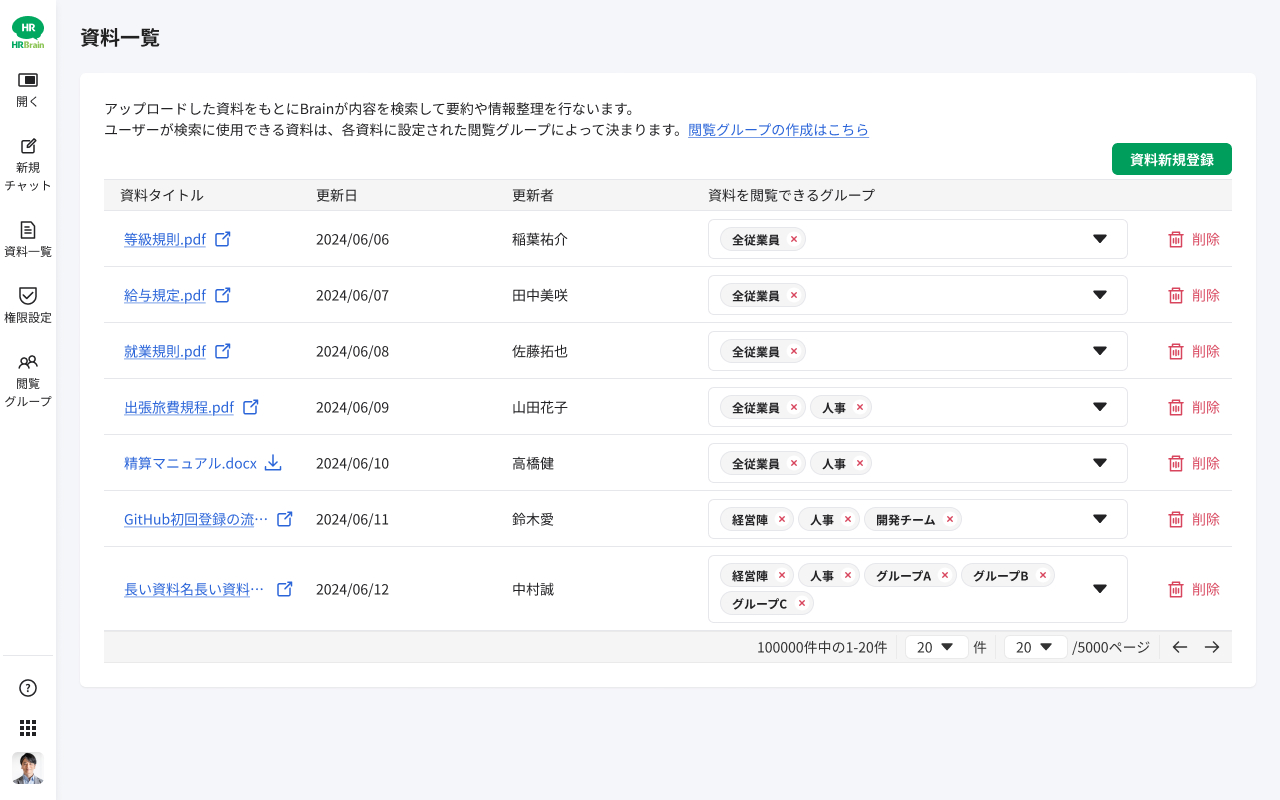Open the 閲覧グループの作成はこちら link
Image resolution: width=1280 pixels, height=800 pixels.
point(778,130)
